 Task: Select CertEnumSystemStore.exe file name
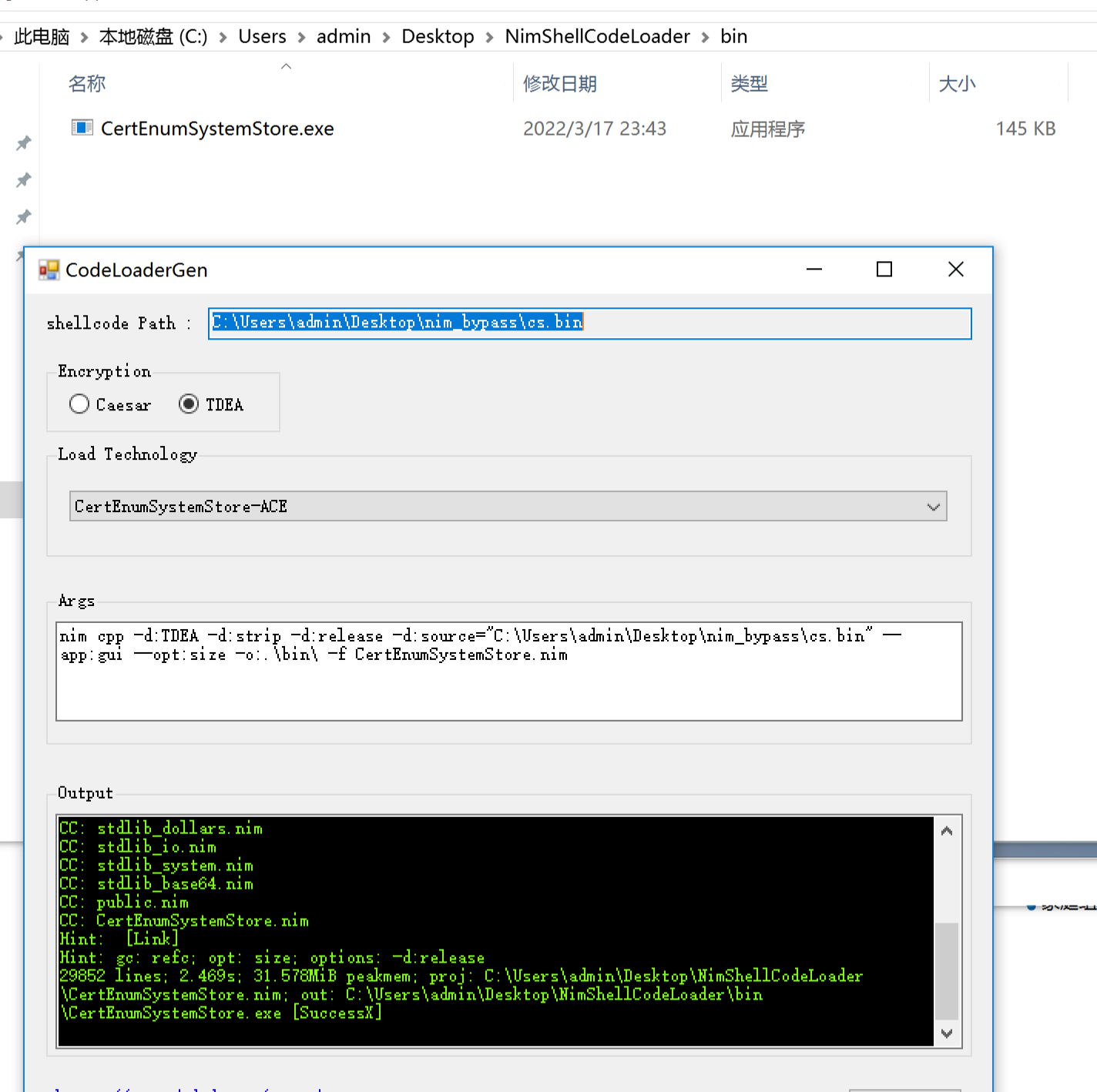(217, 129)
